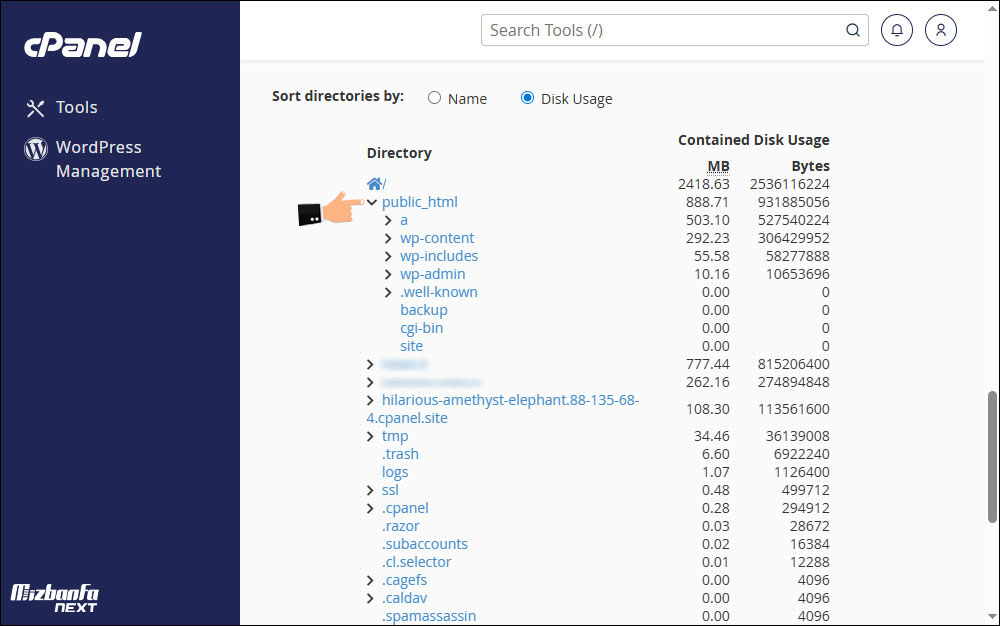Open the wp-includes directory link
The width and height of the screenshot is (1000, 626).
click(x=439, y=256)
